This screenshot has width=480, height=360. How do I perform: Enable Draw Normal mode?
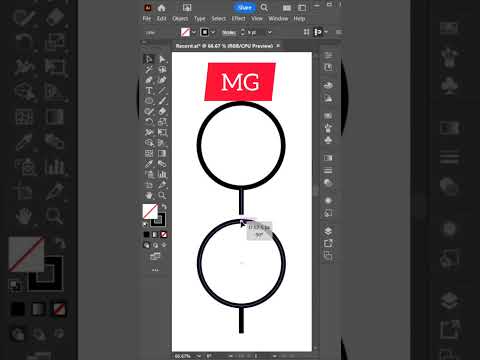[146, 245]
